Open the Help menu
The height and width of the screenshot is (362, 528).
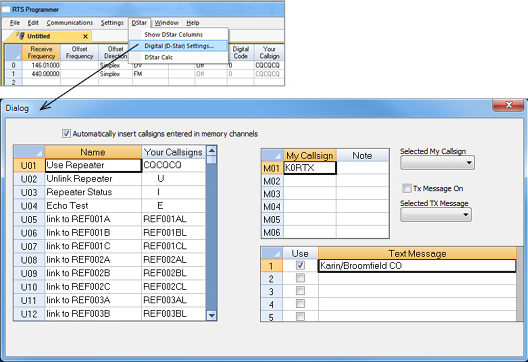(193, 23)
